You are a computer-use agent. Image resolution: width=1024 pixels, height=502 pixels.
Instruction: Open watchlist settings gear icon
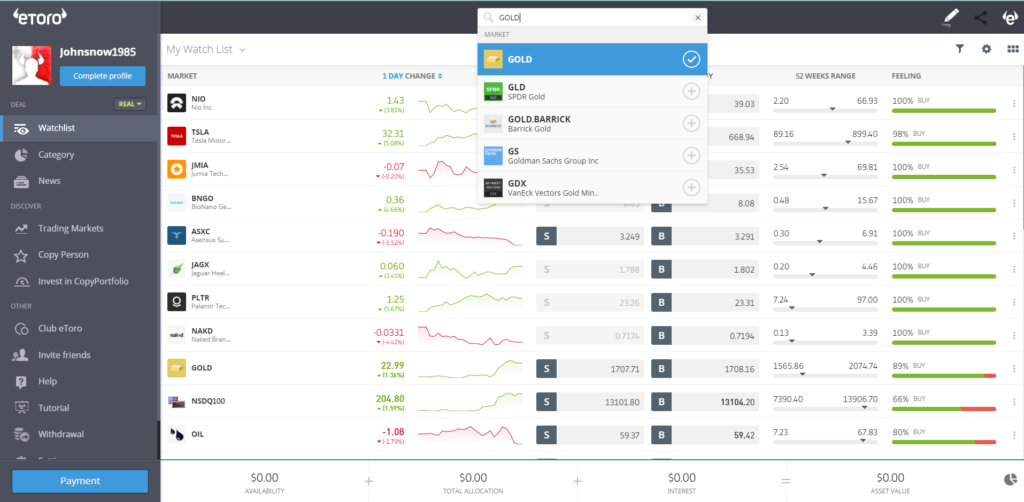tap(986, 49)
